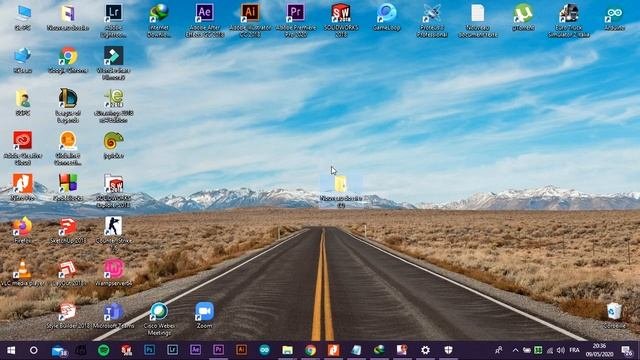Open the notification center icon

(x=627, y=350)
